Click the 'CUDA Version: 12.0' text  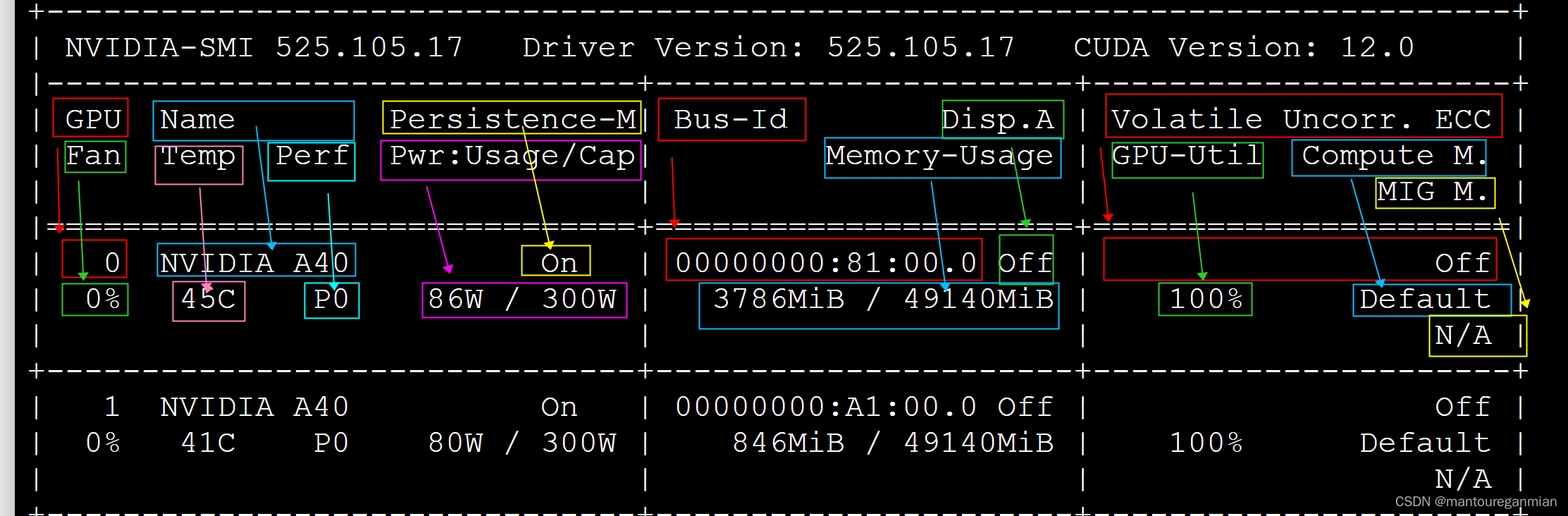click(1244, 48)
